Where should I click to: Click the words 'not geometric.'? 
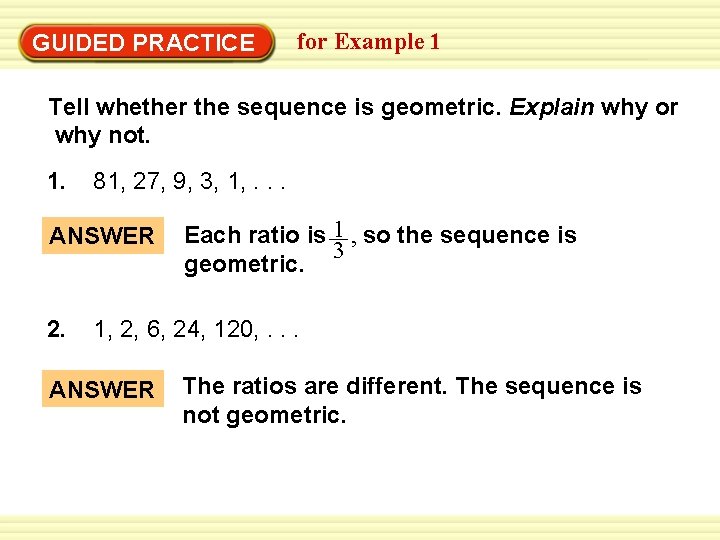click(x=264, y=416)
